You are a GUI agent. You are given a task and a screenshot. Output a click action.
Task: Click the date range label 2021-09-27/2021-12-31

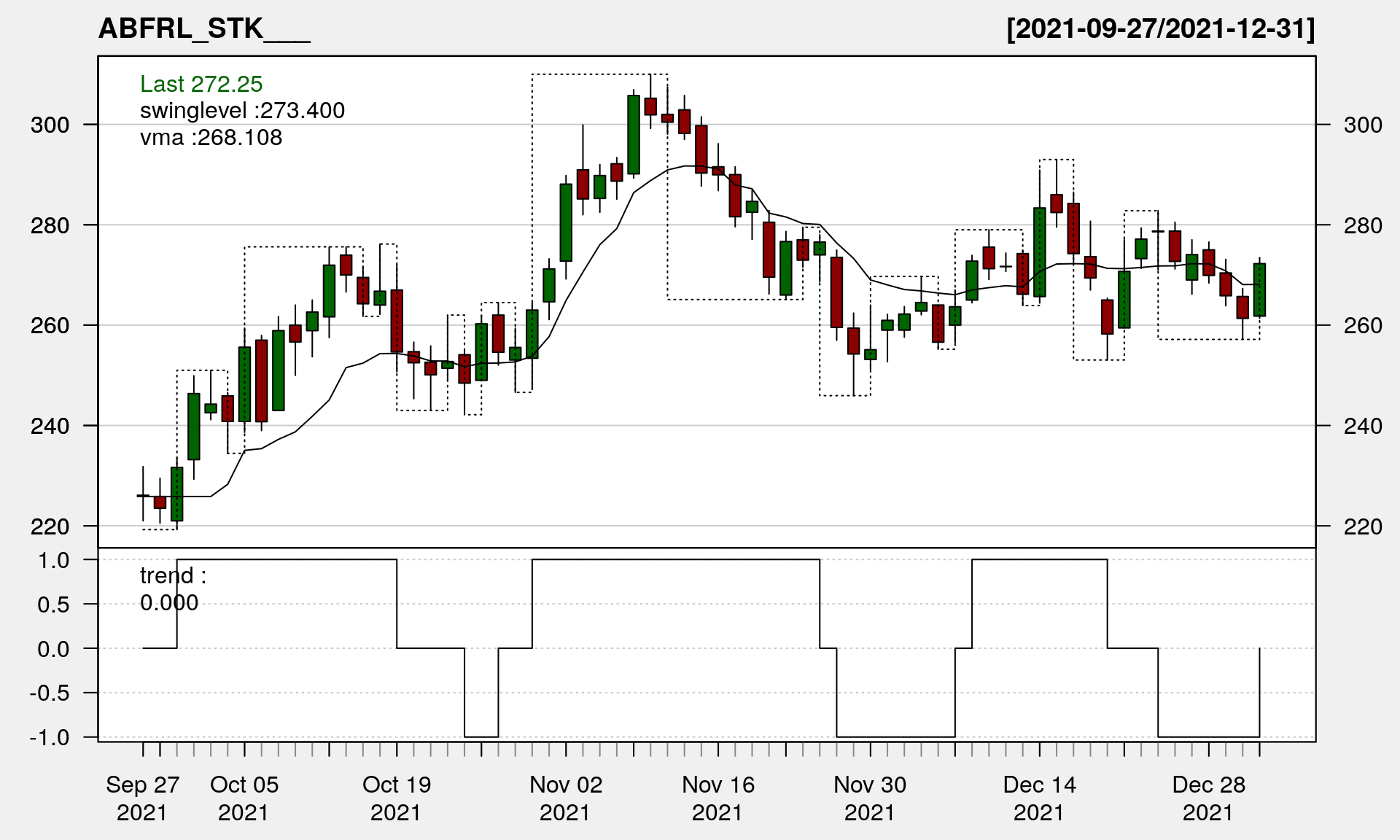(1160, 29)
